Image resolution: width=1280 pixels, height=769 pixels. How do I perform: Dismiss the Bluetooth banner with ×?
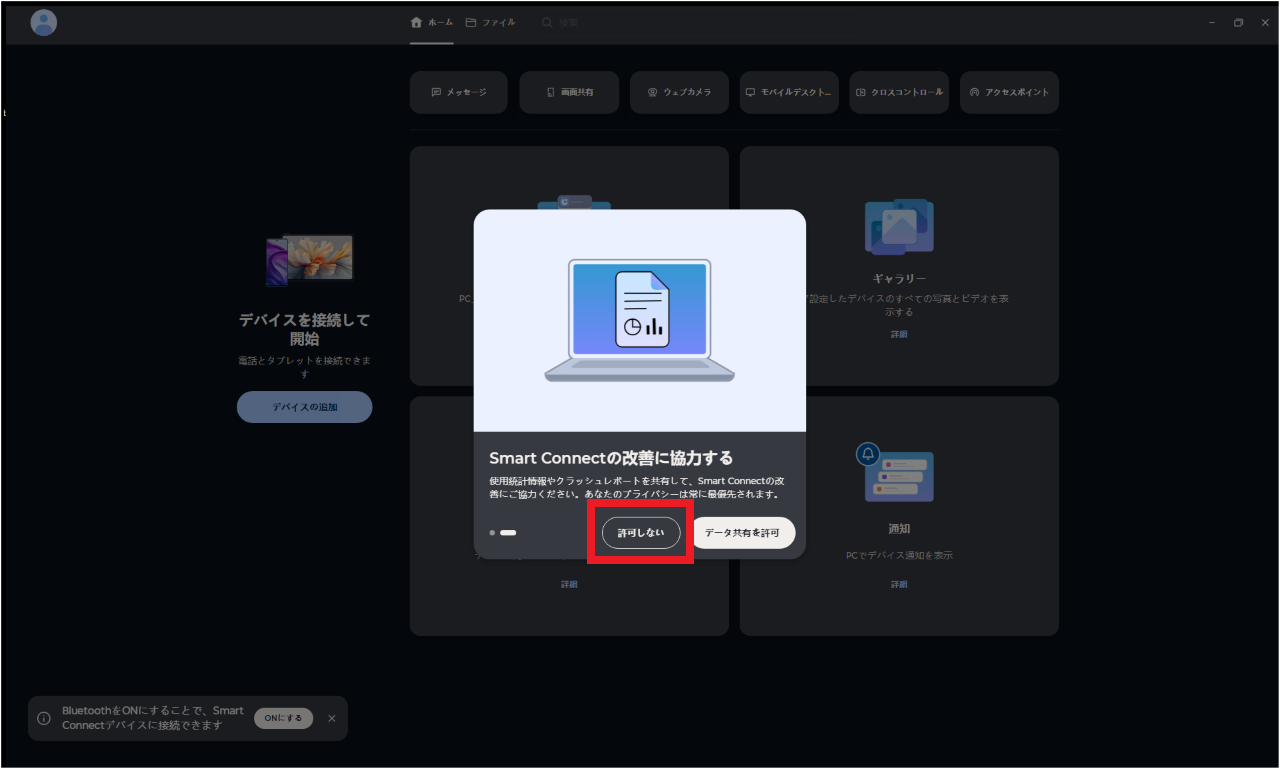click(x=331, y=718)
